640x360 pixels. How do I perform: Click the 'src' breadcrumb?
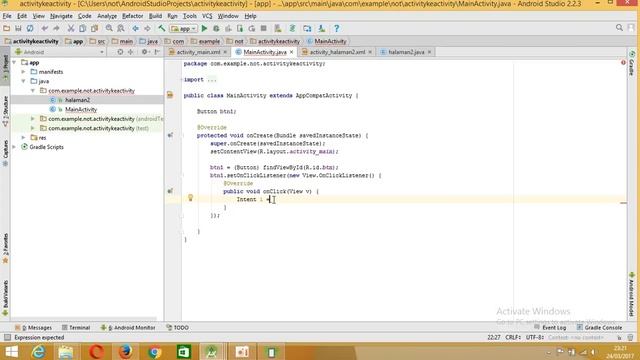pyautogui.click(x=98, y=41)
